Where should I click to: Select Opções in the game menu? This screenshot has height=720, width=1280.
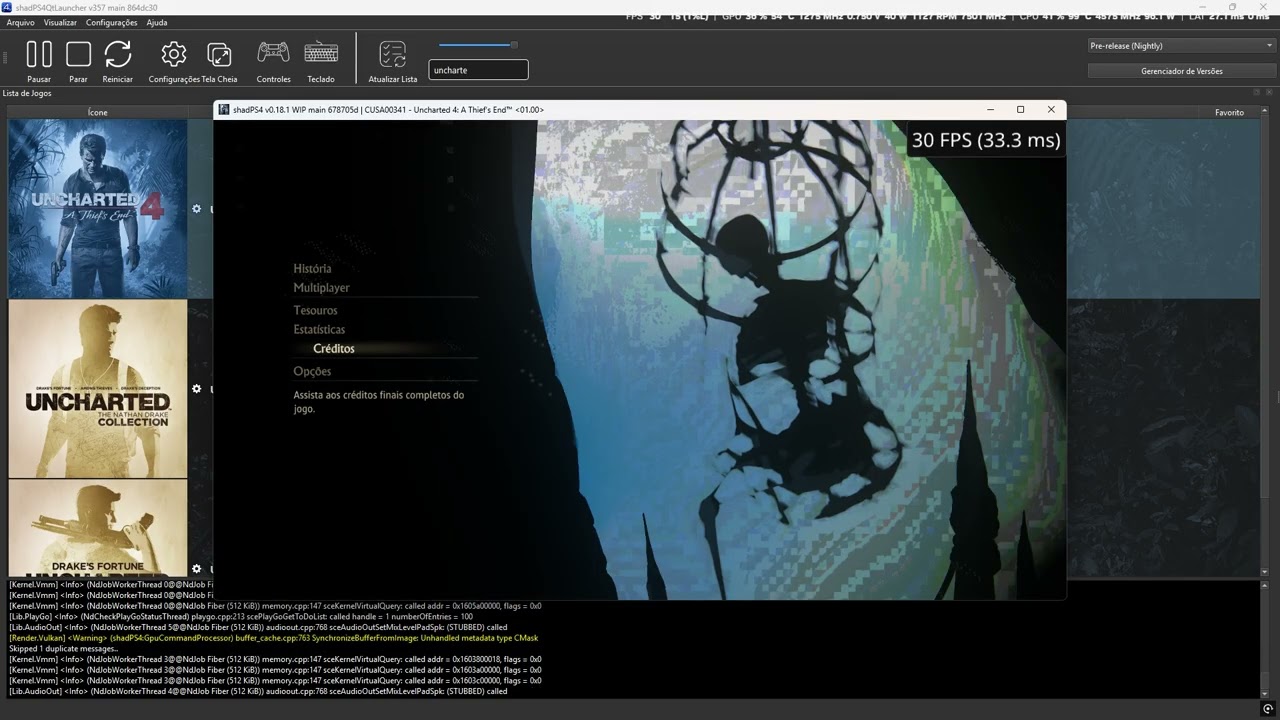tap(312, 371)
